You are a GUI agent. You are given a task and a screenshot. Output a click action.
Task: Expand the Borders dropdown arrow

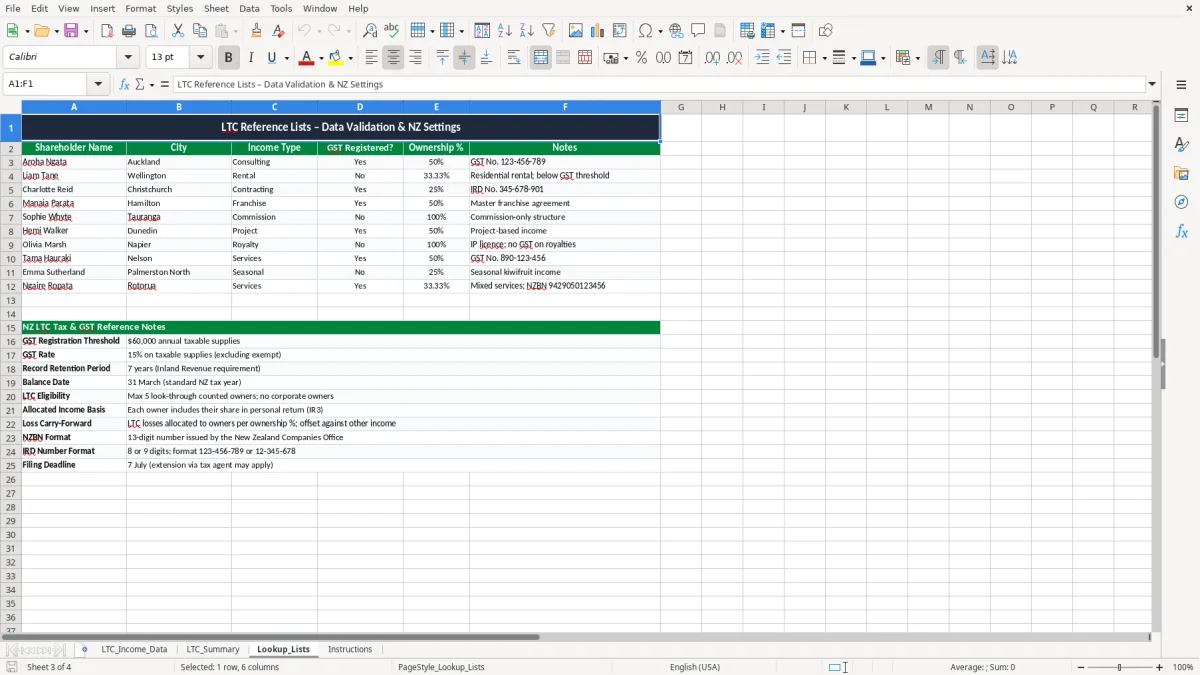point(824,58)
